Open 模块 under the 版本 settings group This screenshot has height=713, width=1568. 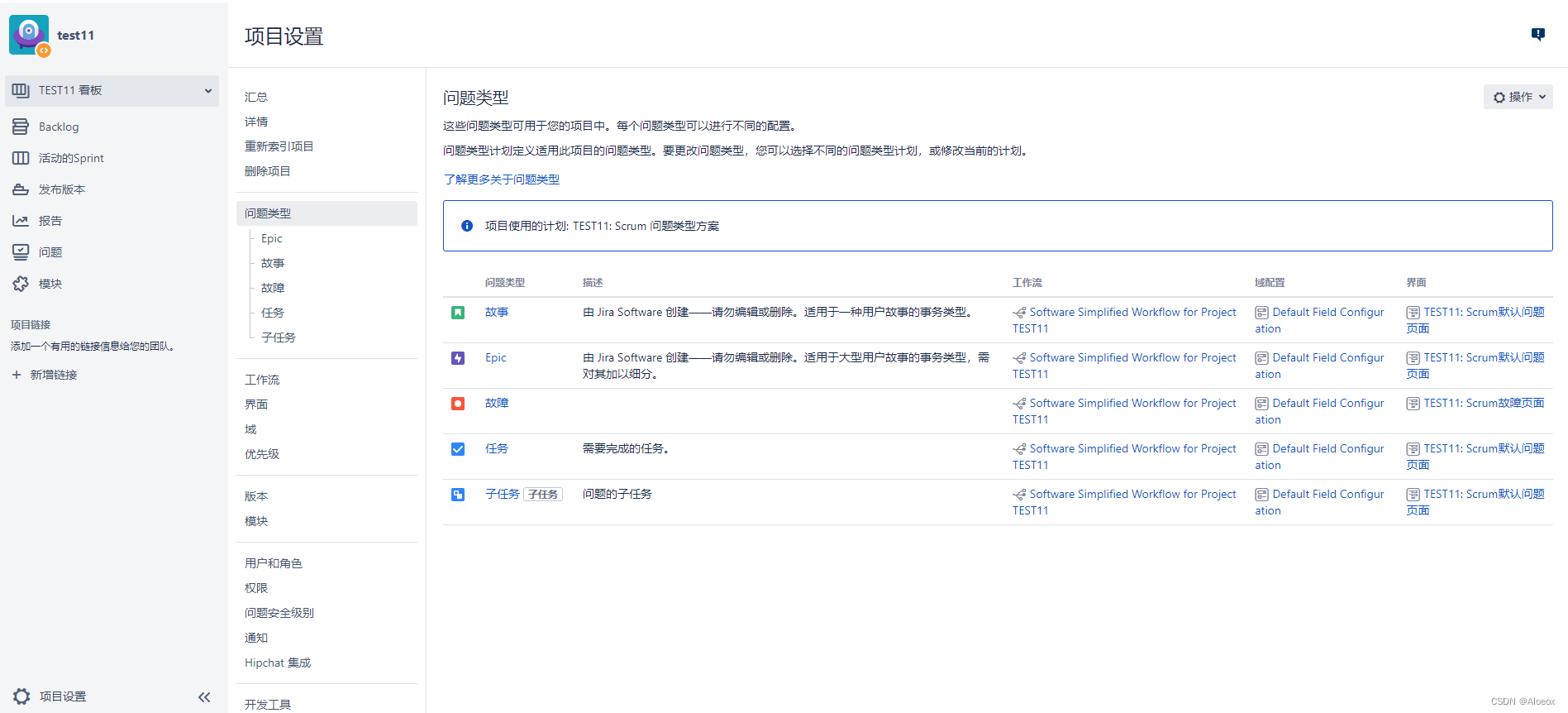[256, 521]
